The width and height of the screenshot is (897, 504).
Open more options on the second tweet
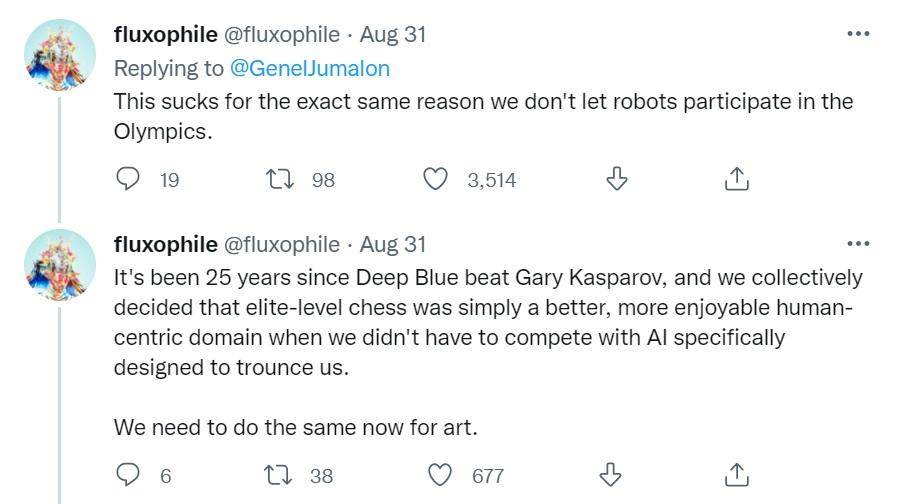point(858,244)
